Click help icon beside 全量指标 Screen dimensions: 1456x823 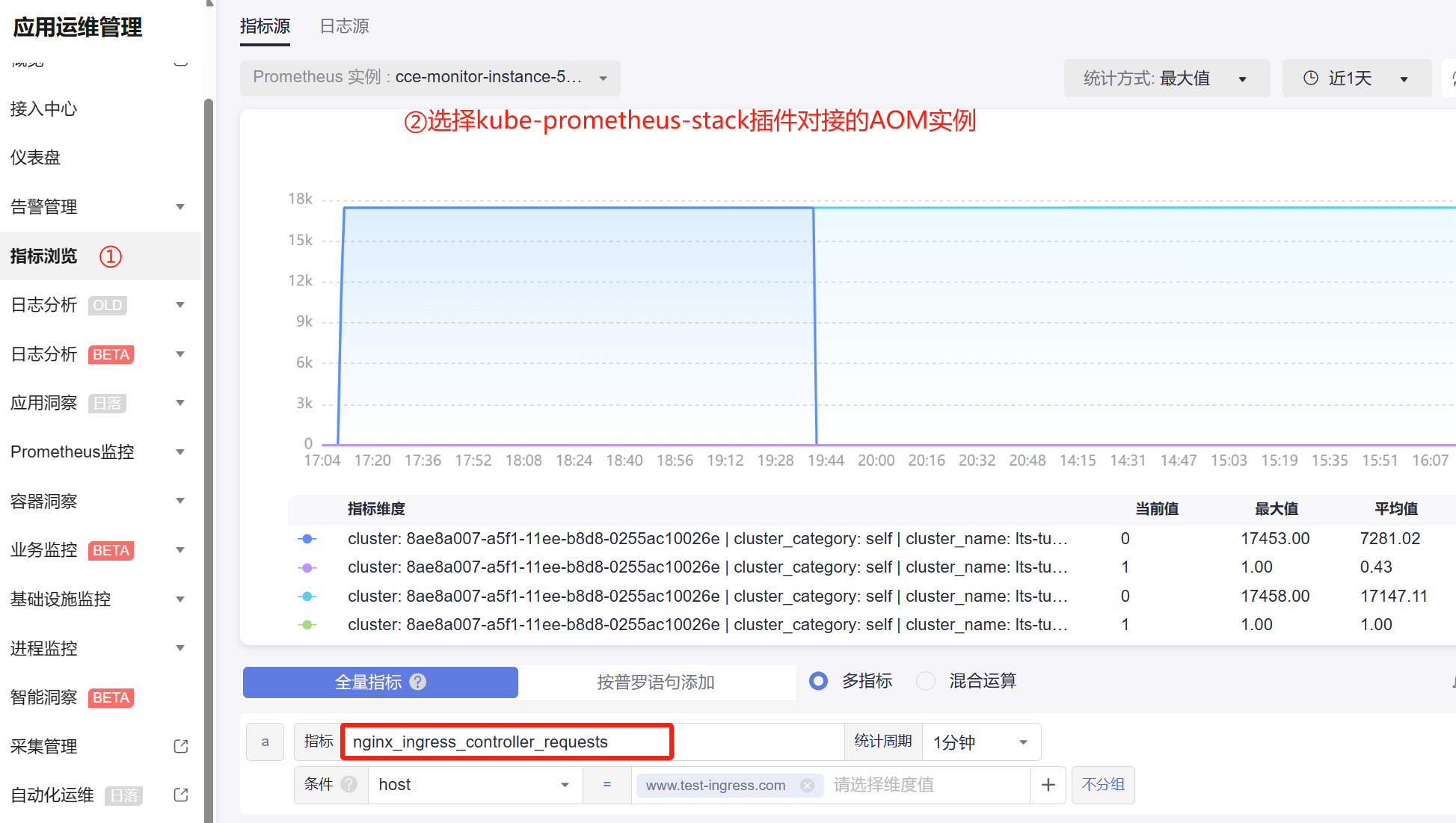418,682
